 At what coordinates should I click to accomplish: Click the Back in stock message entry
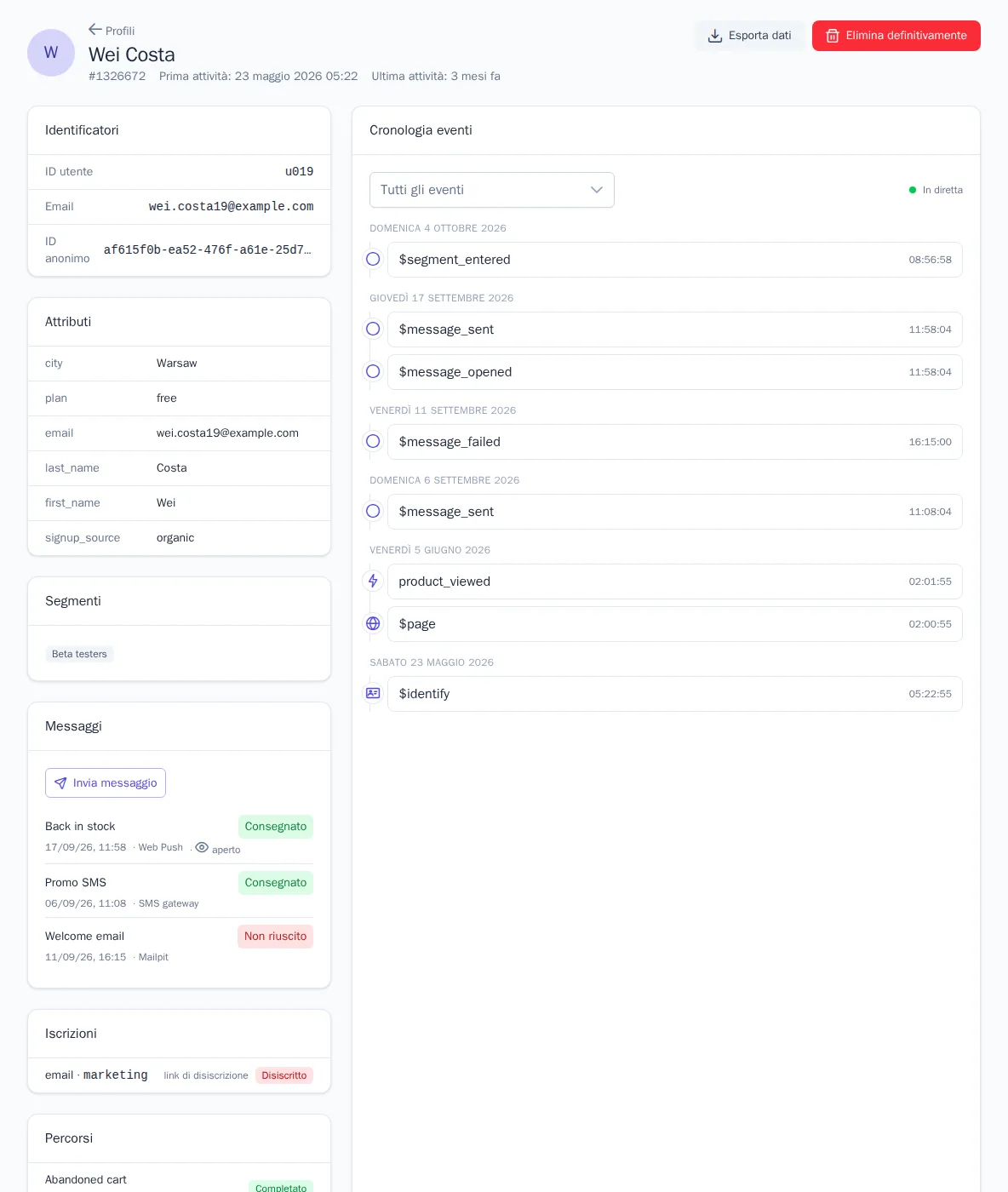[179, 836]
